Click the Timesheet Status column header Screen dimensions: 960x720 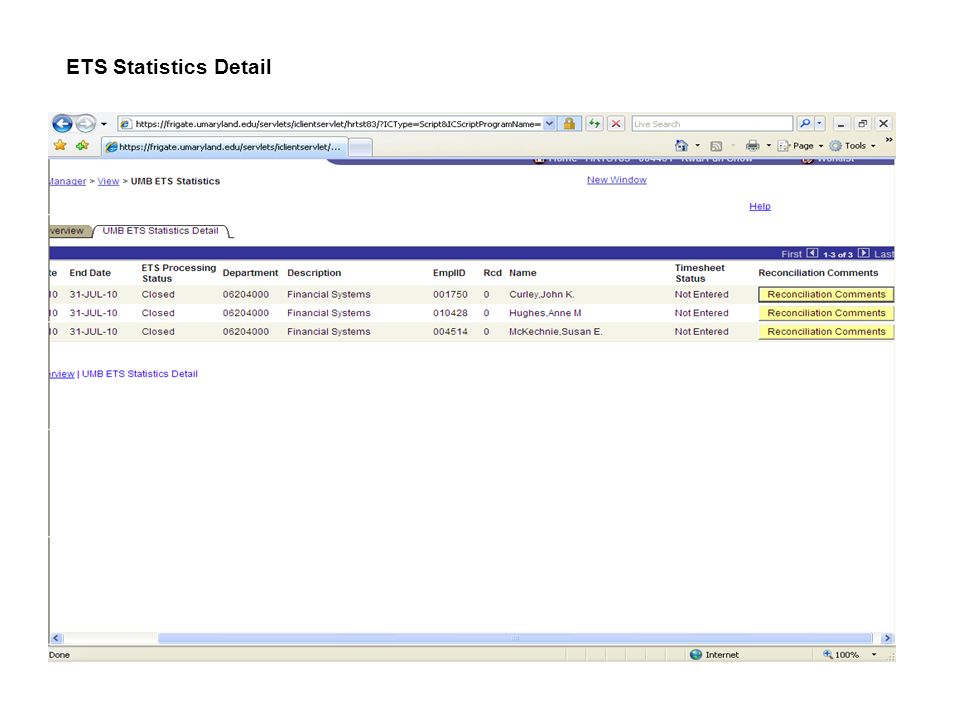pos(699,273)
